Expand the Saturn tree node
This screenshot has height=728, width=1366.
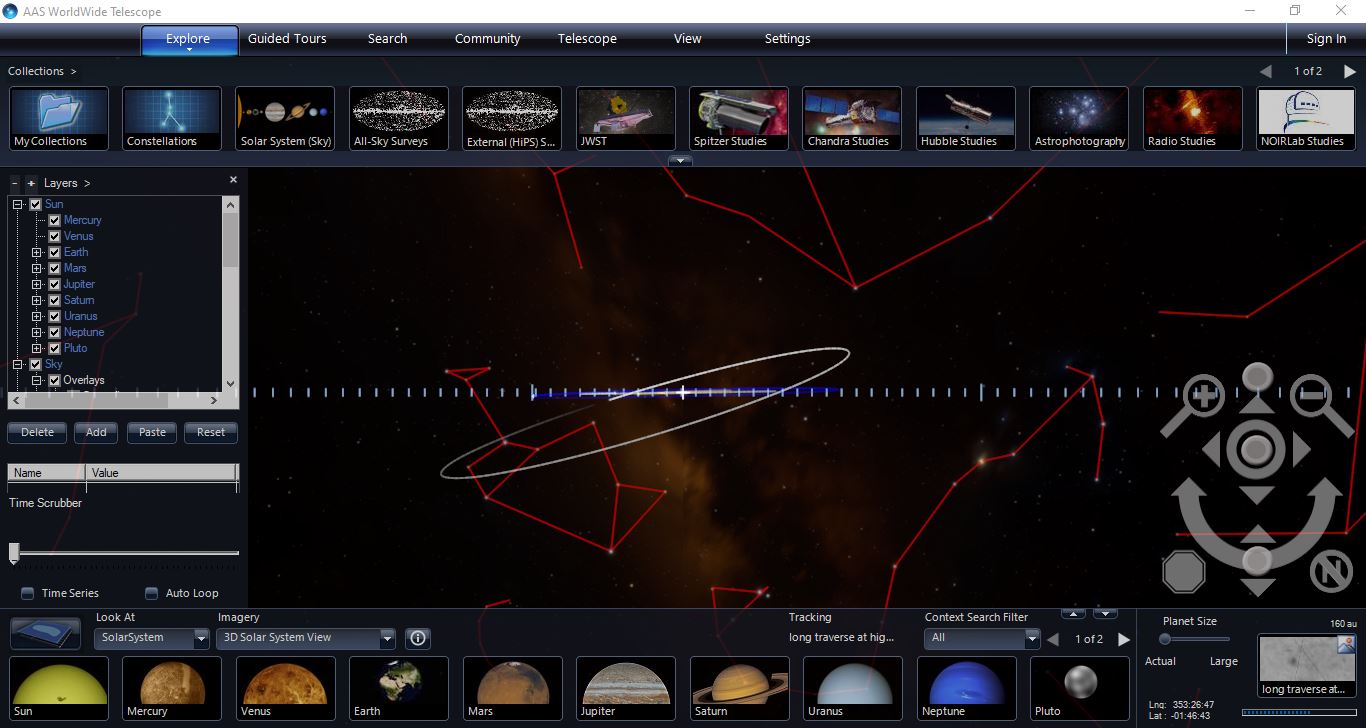(37, 300)
